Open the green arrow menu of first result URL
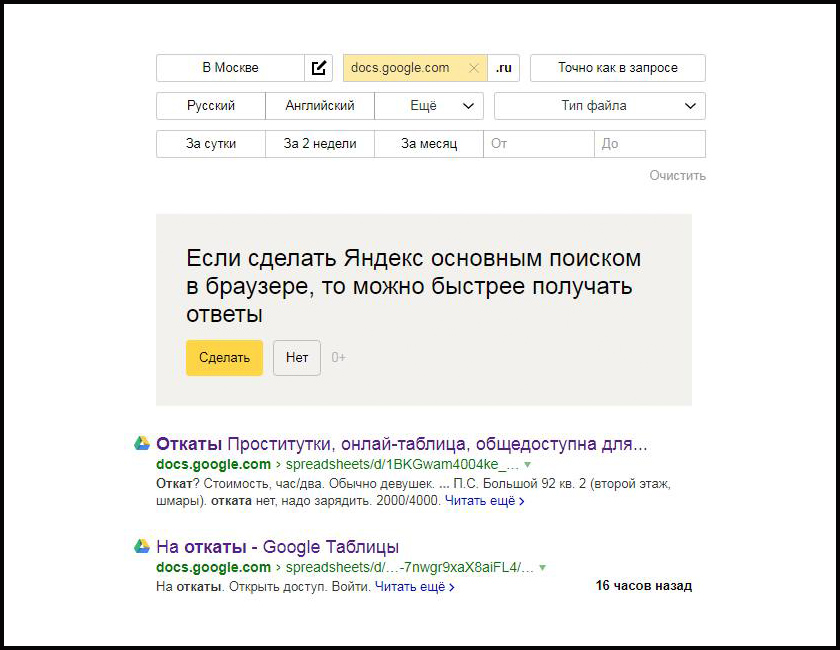The width and height of the screenshot is (840, 650). tap(528, 465)
